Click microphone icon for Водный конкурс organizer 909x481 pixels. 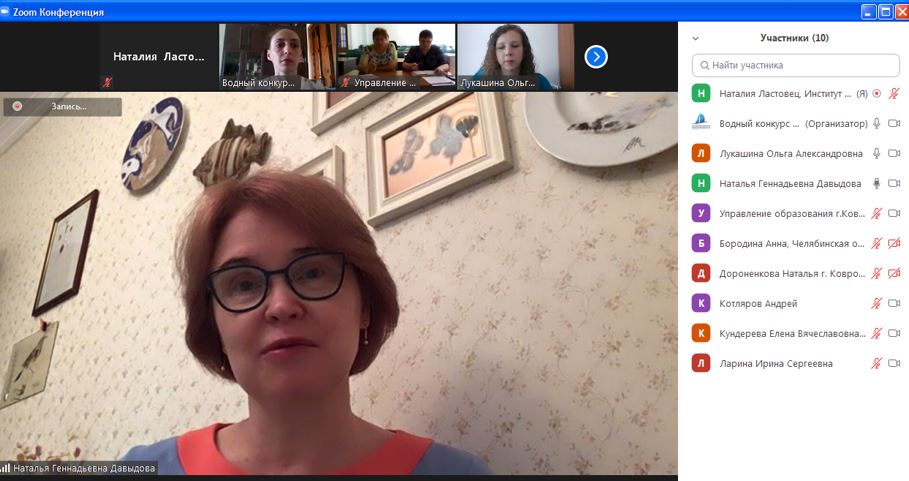(x=876, y=123)
